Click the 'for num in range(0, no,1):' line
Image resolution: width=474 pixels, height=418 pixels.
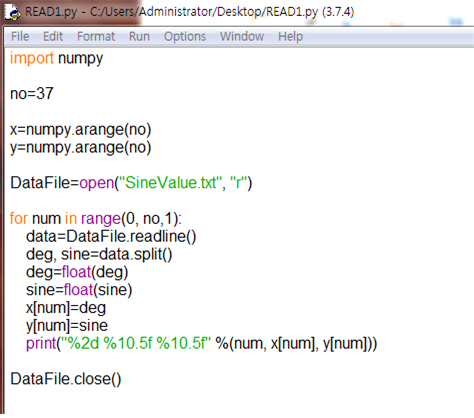pyautogui.click(x=96, y=219)
